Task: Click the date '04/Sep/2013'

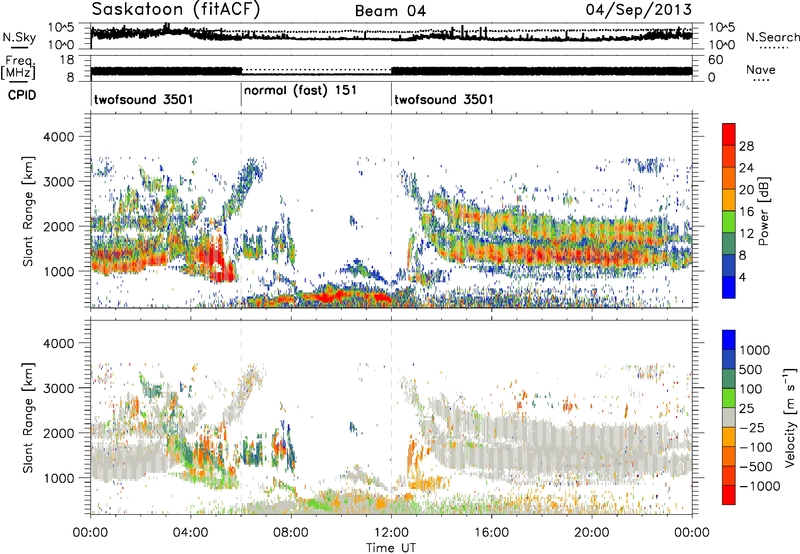Action: [639, 9]
